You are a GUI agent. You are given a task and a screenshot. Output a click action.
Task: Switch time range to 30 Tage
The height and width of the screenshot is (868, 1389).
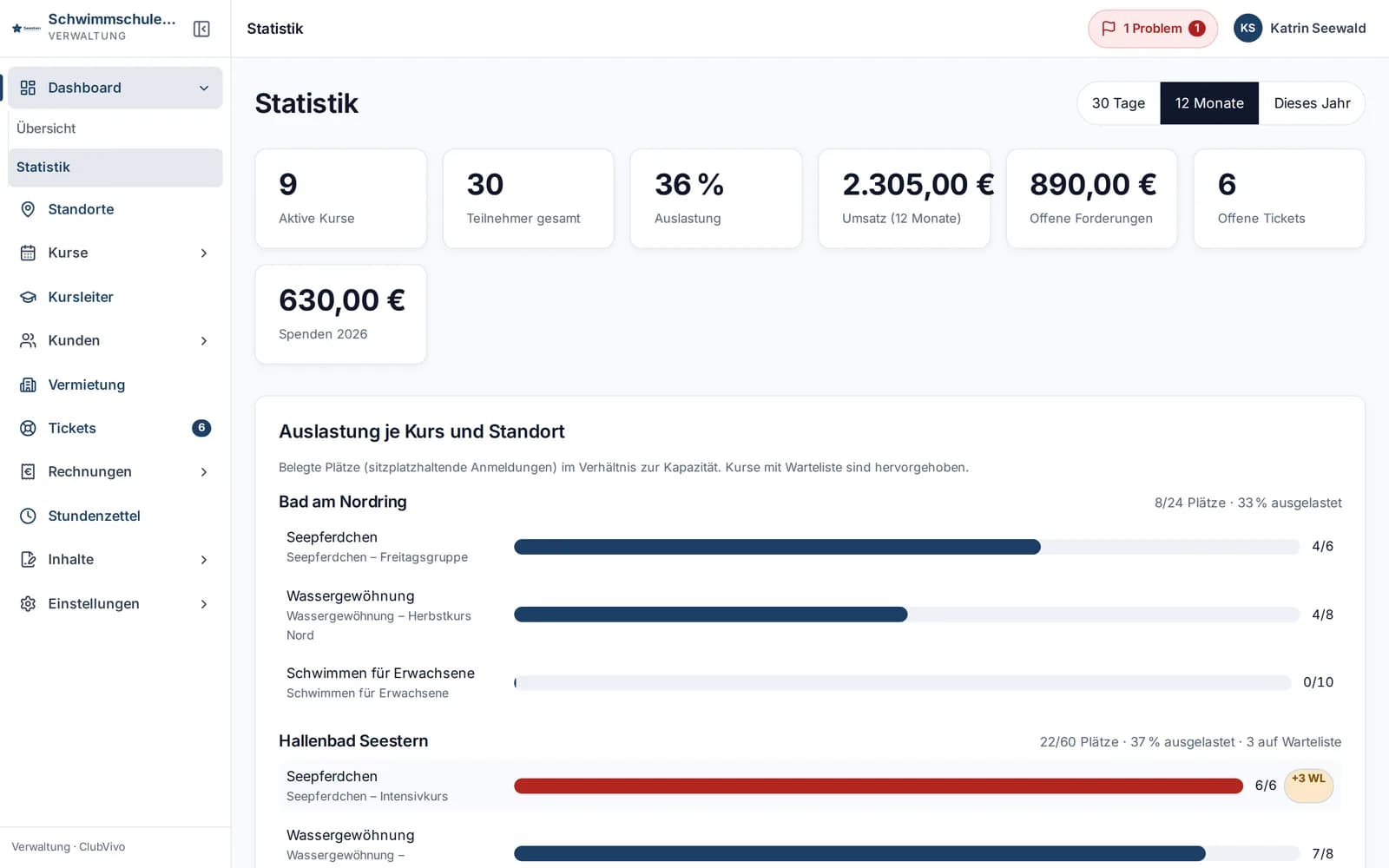coord(1118,103)
